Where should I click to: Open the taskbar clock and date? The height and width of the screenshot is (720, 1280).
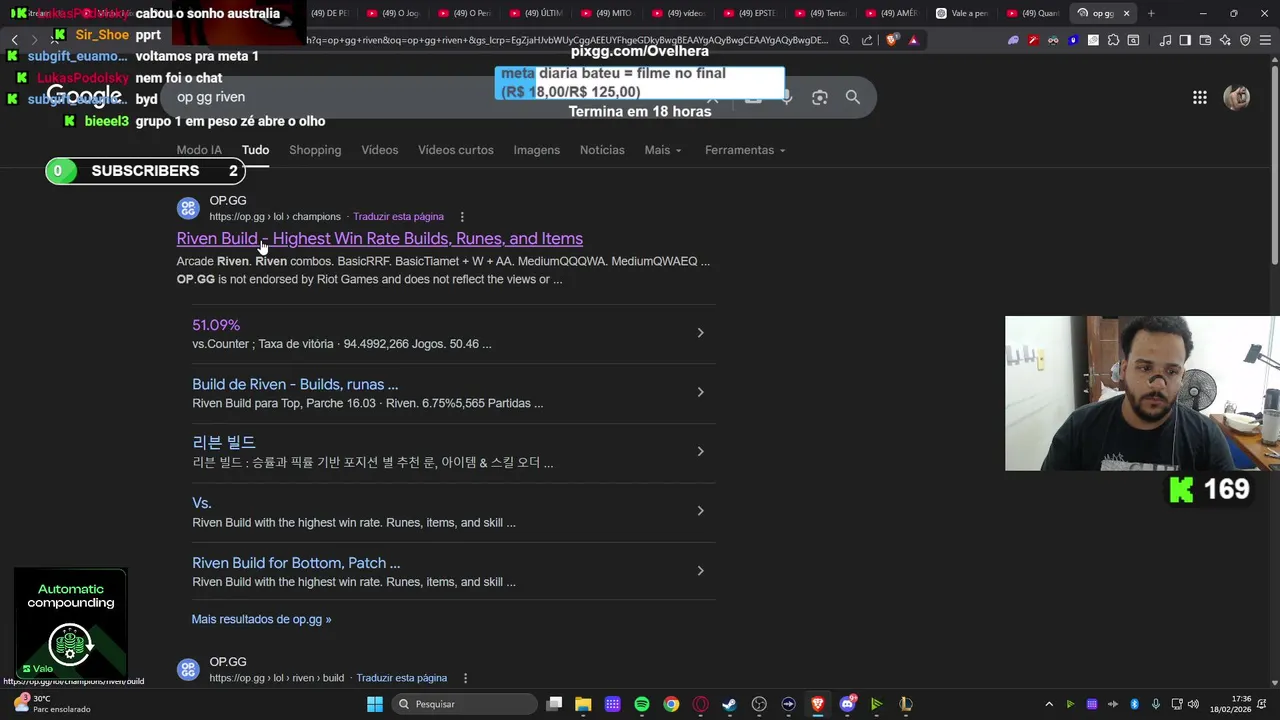[x=1230, y=704]
